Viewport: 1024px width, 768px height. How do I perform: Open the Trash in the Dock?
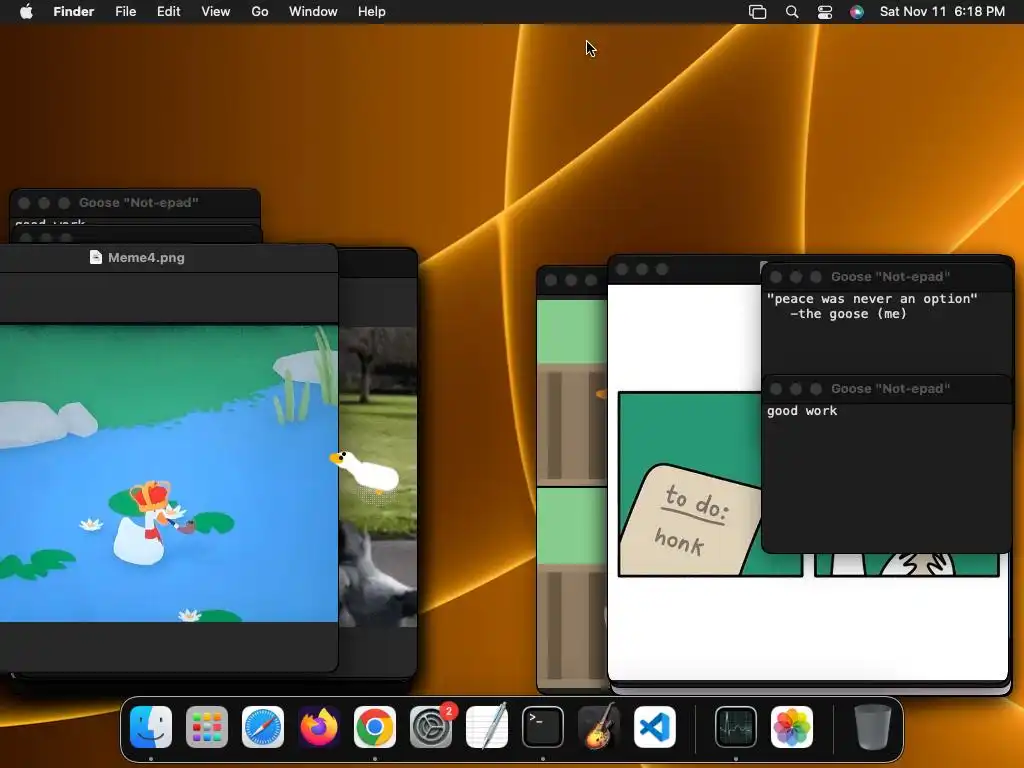coord(872,727)
